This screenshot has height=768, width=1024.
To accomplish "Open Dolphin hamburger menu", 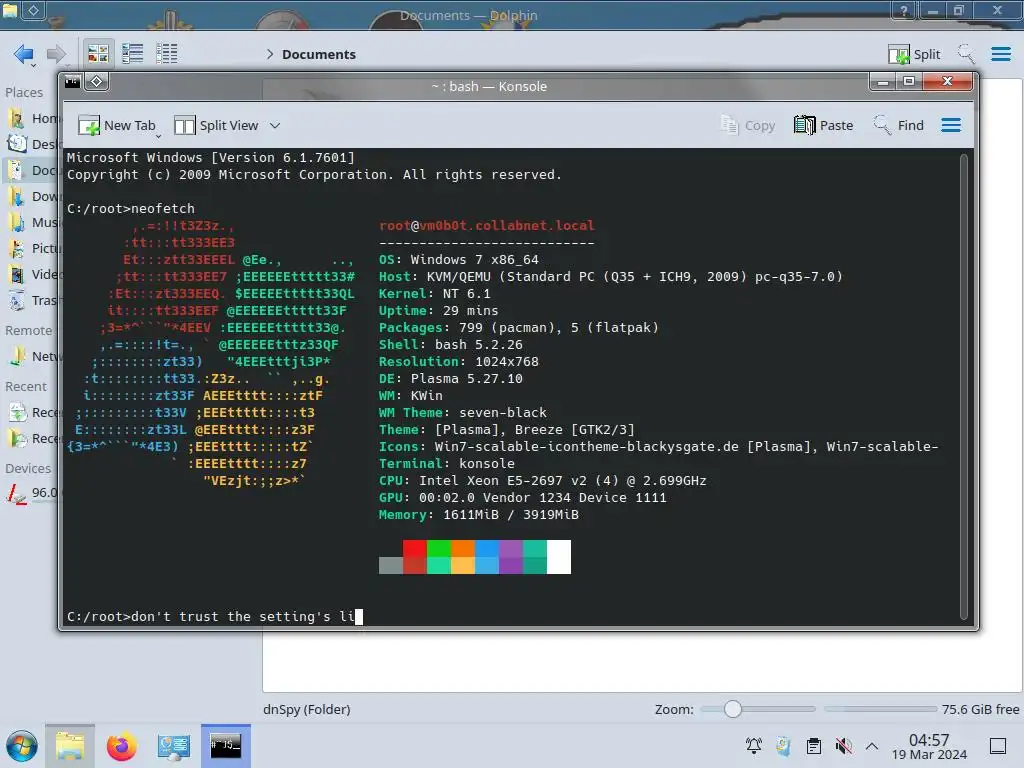I will point(1000,54).
